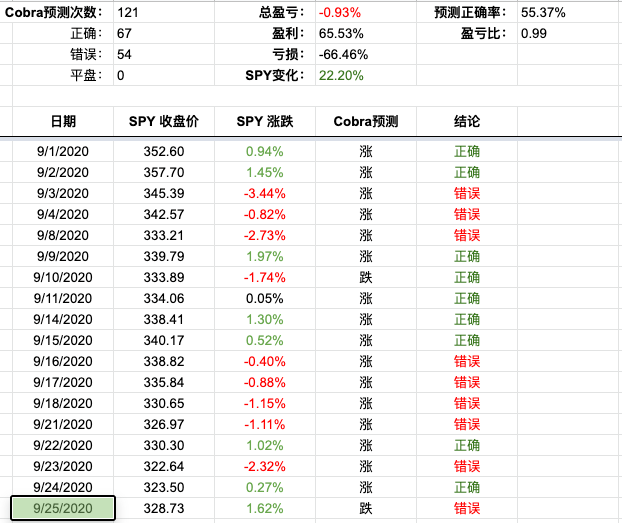The height and width of the screenshot is (523, 622).
Task: Click closing price 322.64
Action: click(164, 467)
